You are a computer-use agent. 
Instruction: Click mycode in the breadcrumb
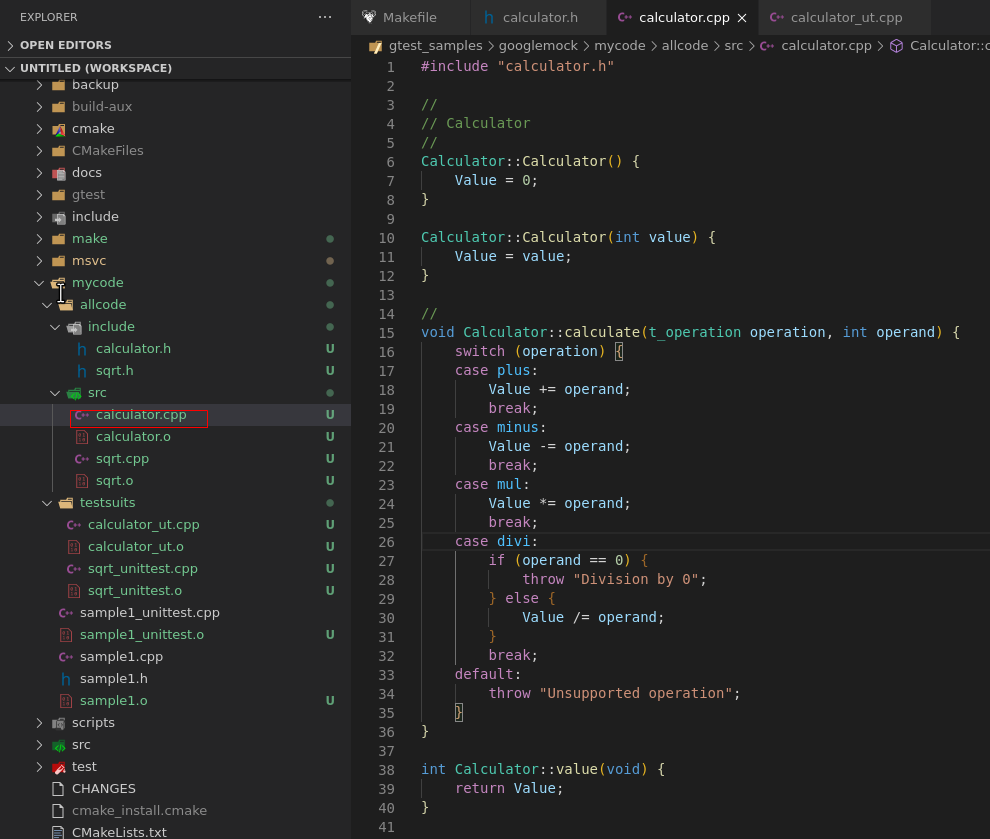pyautogui.click(x=619, y=46)
